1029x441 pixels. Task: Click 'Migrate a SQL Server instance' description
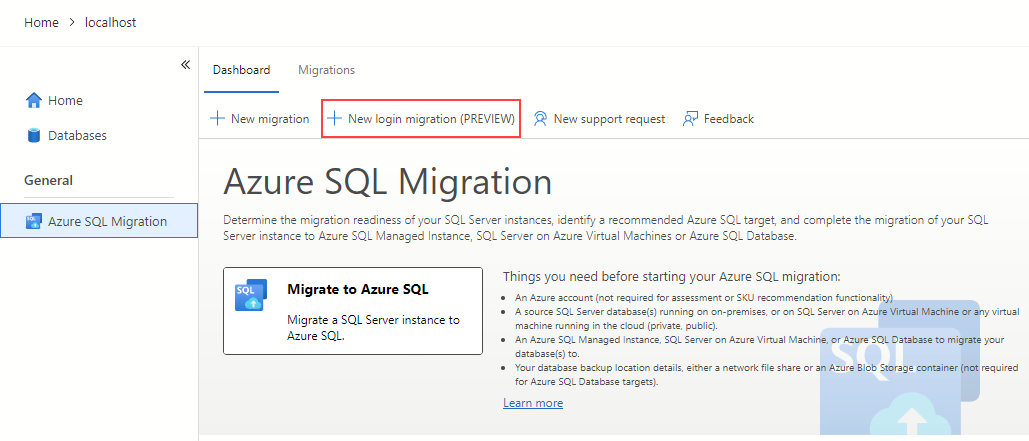pos(373,327)
